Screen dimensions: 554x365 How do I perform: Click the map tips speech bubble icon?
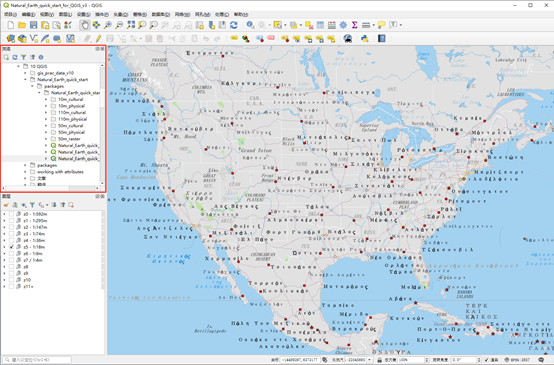(x=381, y=25)
